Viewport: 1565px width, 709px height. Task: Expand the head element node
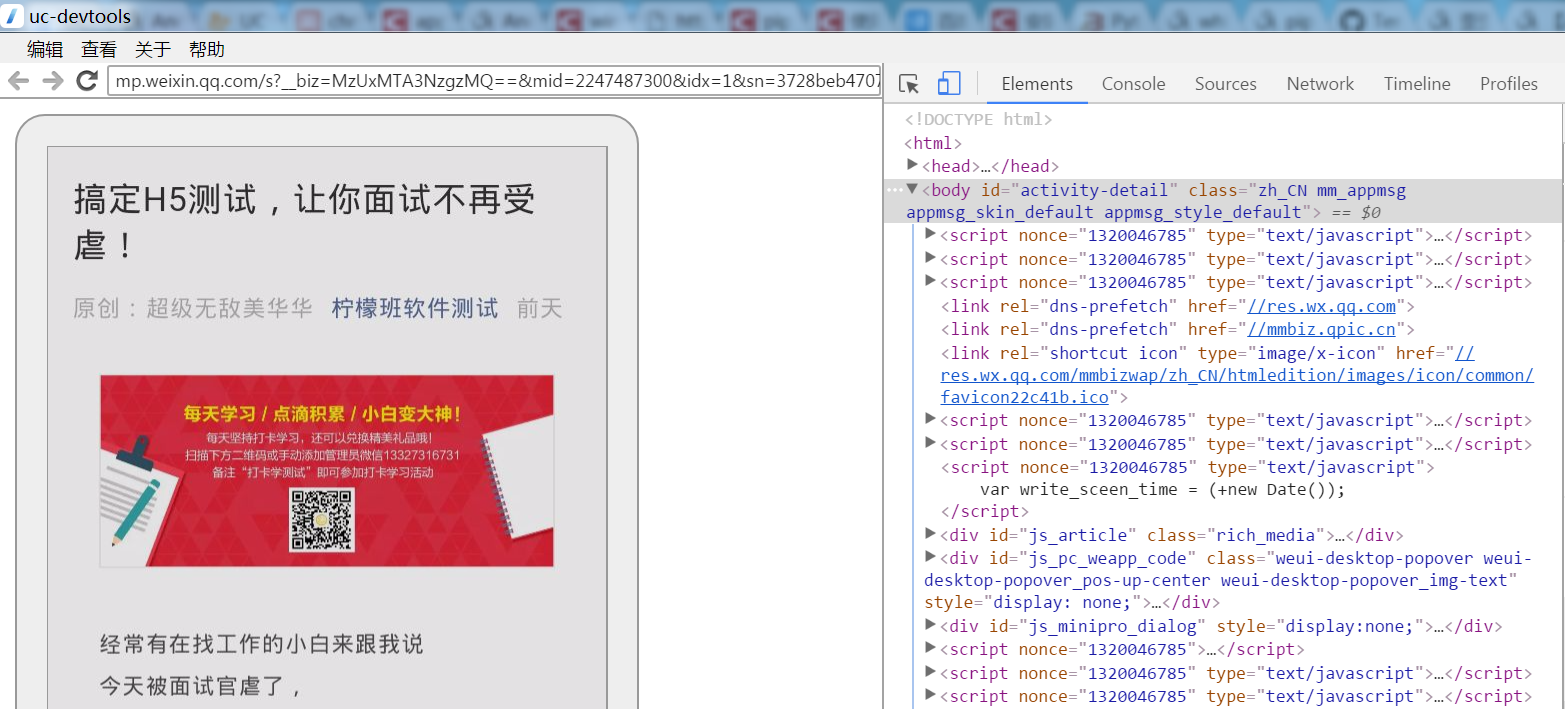(912, 165)
